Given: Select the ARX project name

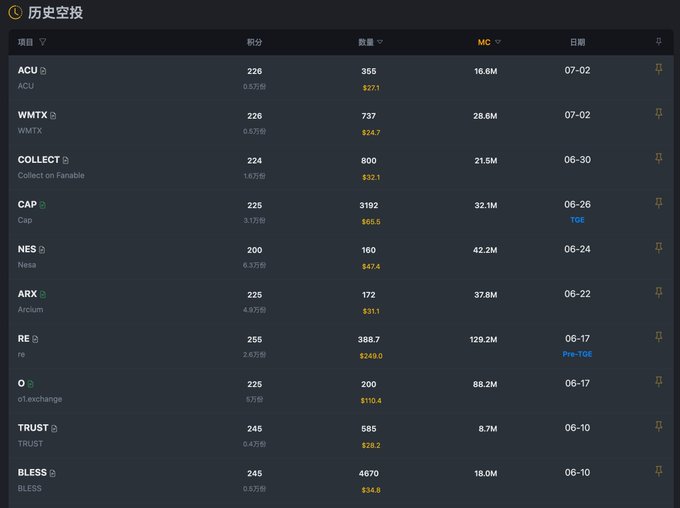Looking at the screenshot, I should pos(27,294).
